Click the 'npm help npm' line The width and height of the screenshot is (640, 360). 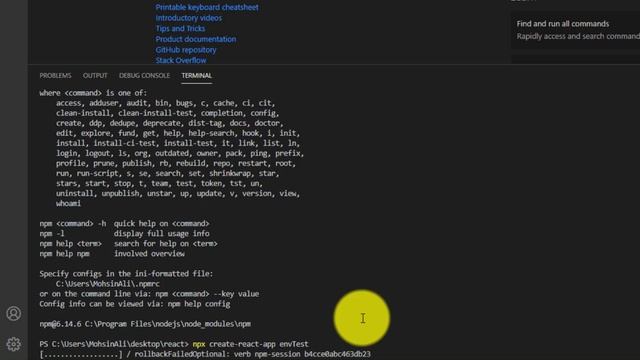click(x=112, y=253)
